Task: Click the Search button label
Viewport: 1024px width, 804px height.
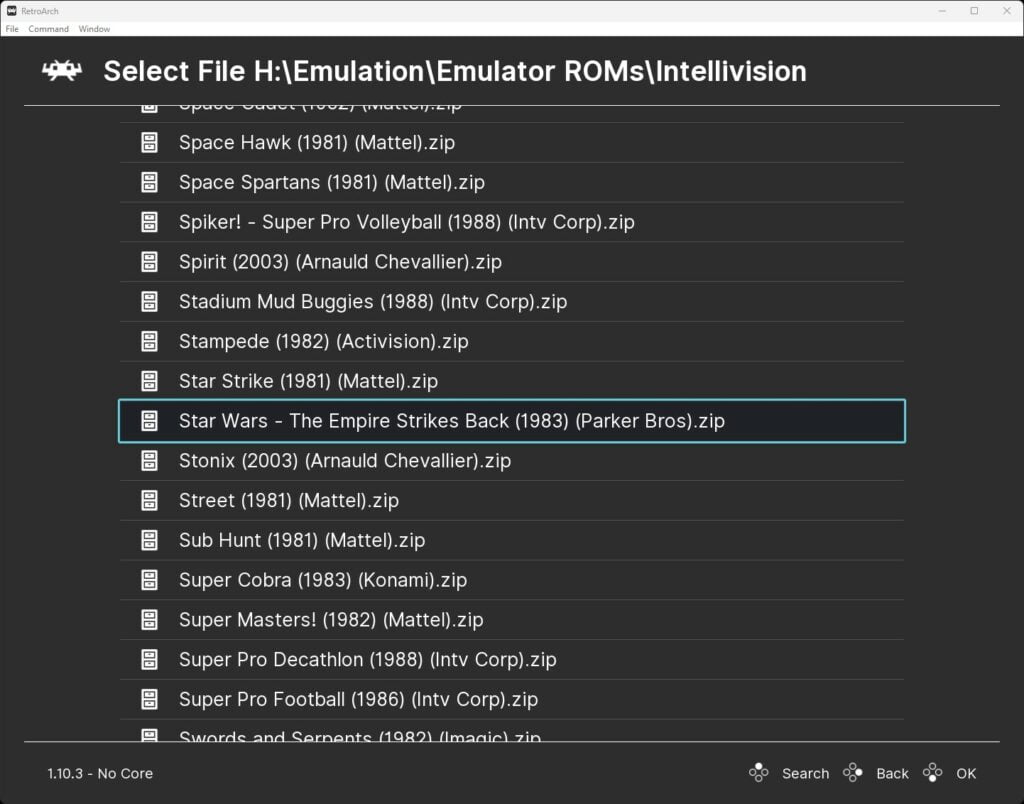Action: (x=805, y=773)
